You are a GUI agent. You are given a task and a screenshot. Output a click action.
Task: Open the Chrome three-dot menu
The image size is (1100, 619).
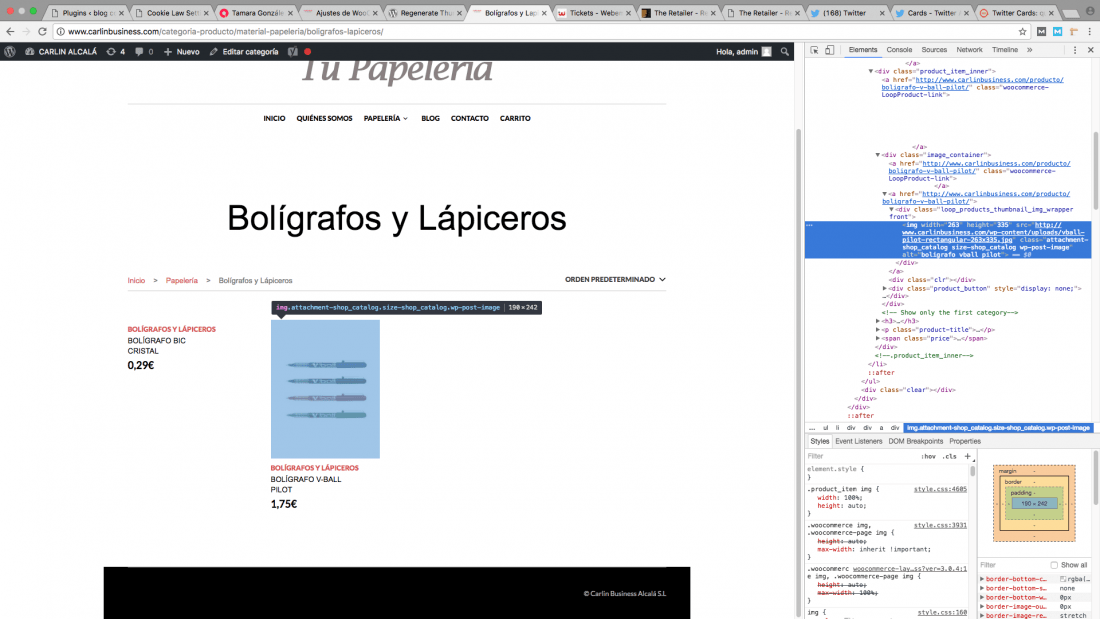click(x=1089, y=32)
